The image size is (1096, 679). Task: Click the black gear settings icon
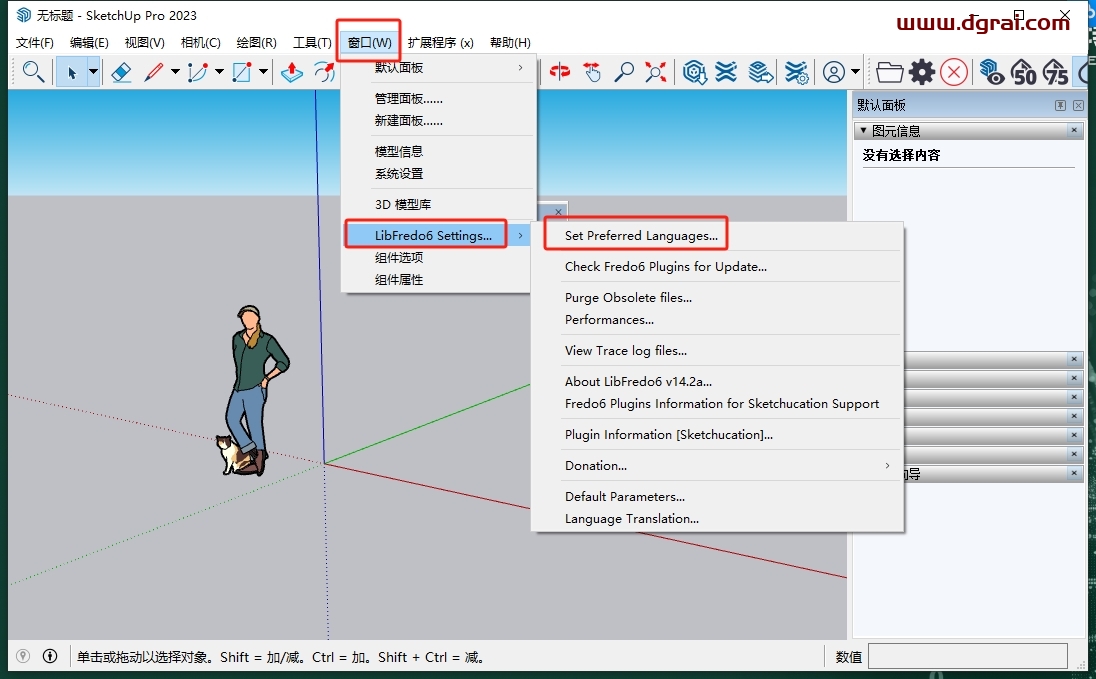922,72
